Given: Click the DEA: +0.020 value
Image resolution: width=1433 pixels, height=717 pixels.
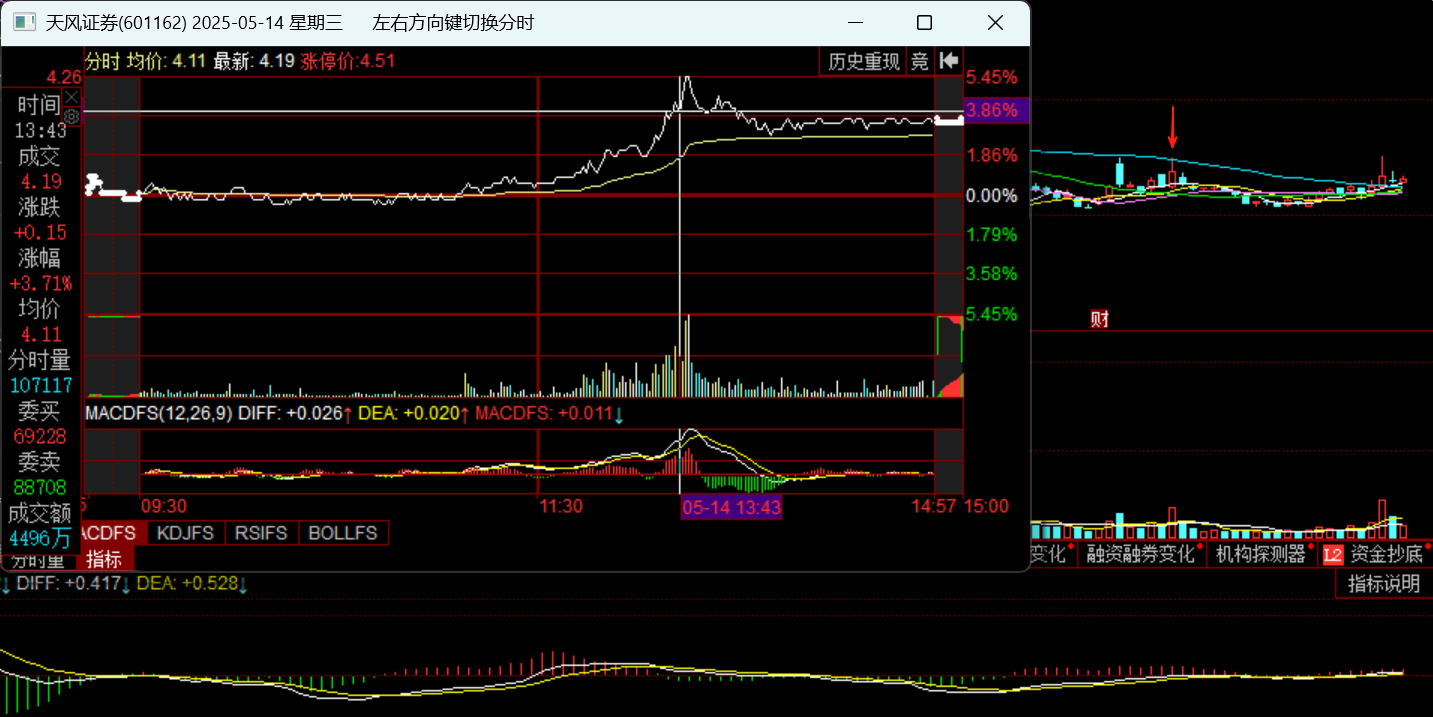Looking at the screenshot, I should [408, 413].
